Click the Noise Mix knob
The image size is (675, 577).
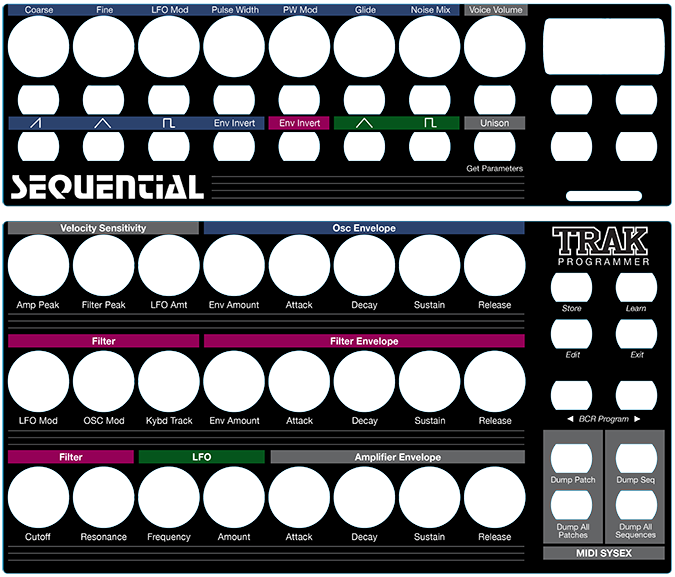(430, 47)
